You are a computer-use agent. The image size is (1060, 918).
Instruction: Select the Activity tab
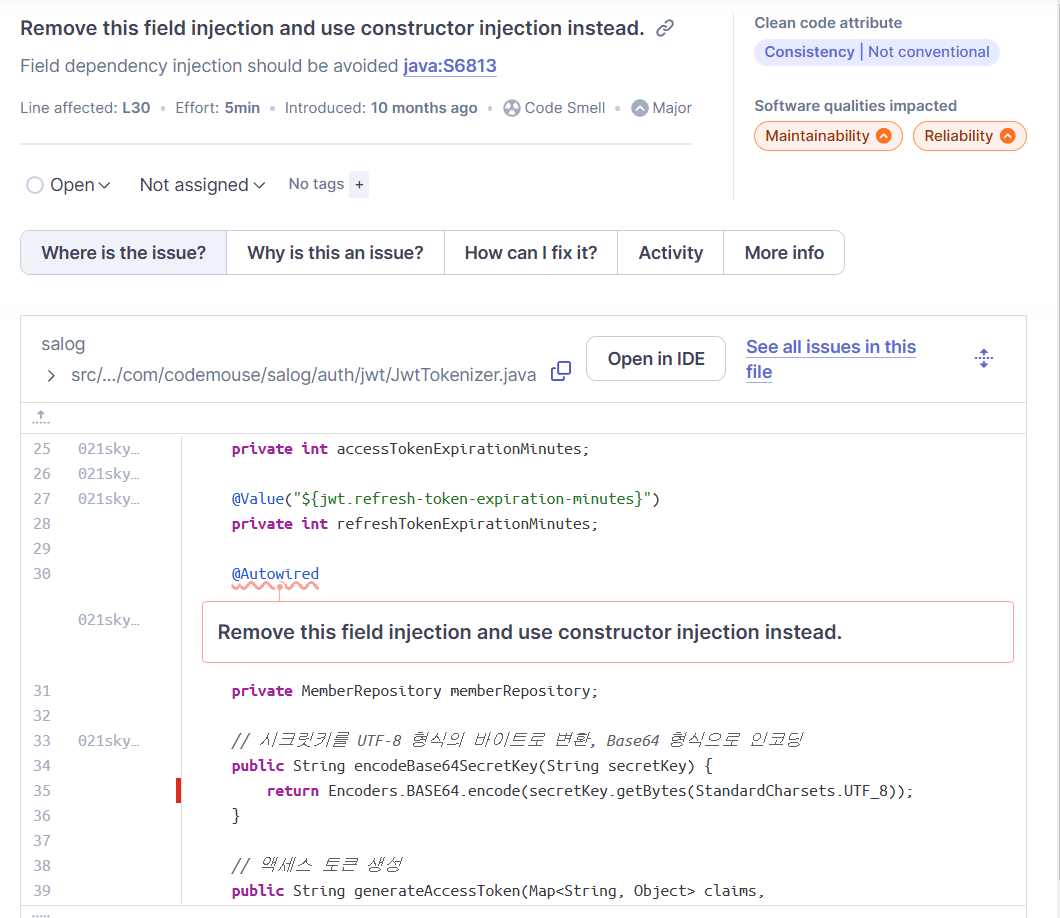[671, 253]
